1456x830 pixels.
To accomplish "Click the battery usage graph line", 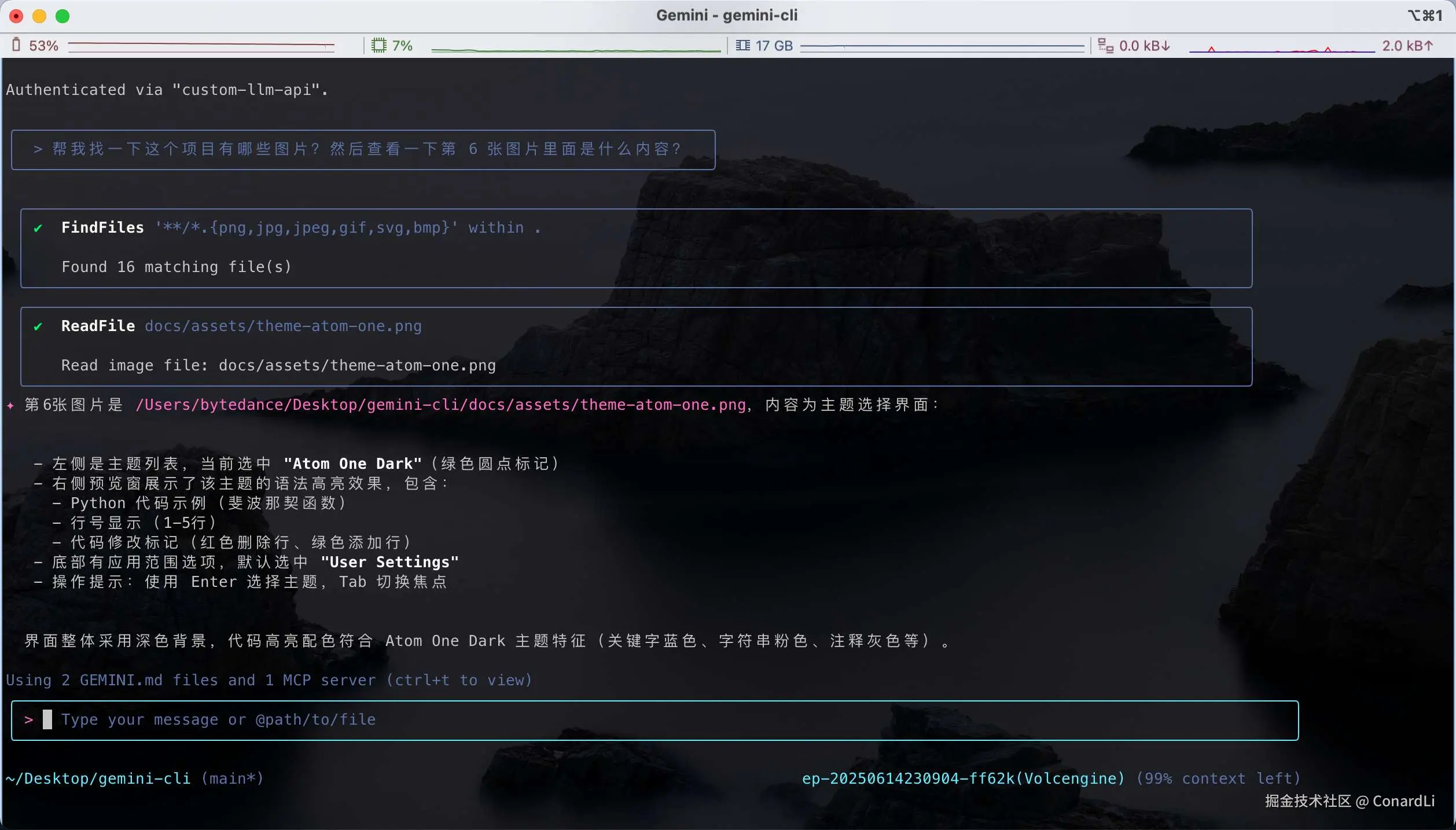I will coord(201,45).
